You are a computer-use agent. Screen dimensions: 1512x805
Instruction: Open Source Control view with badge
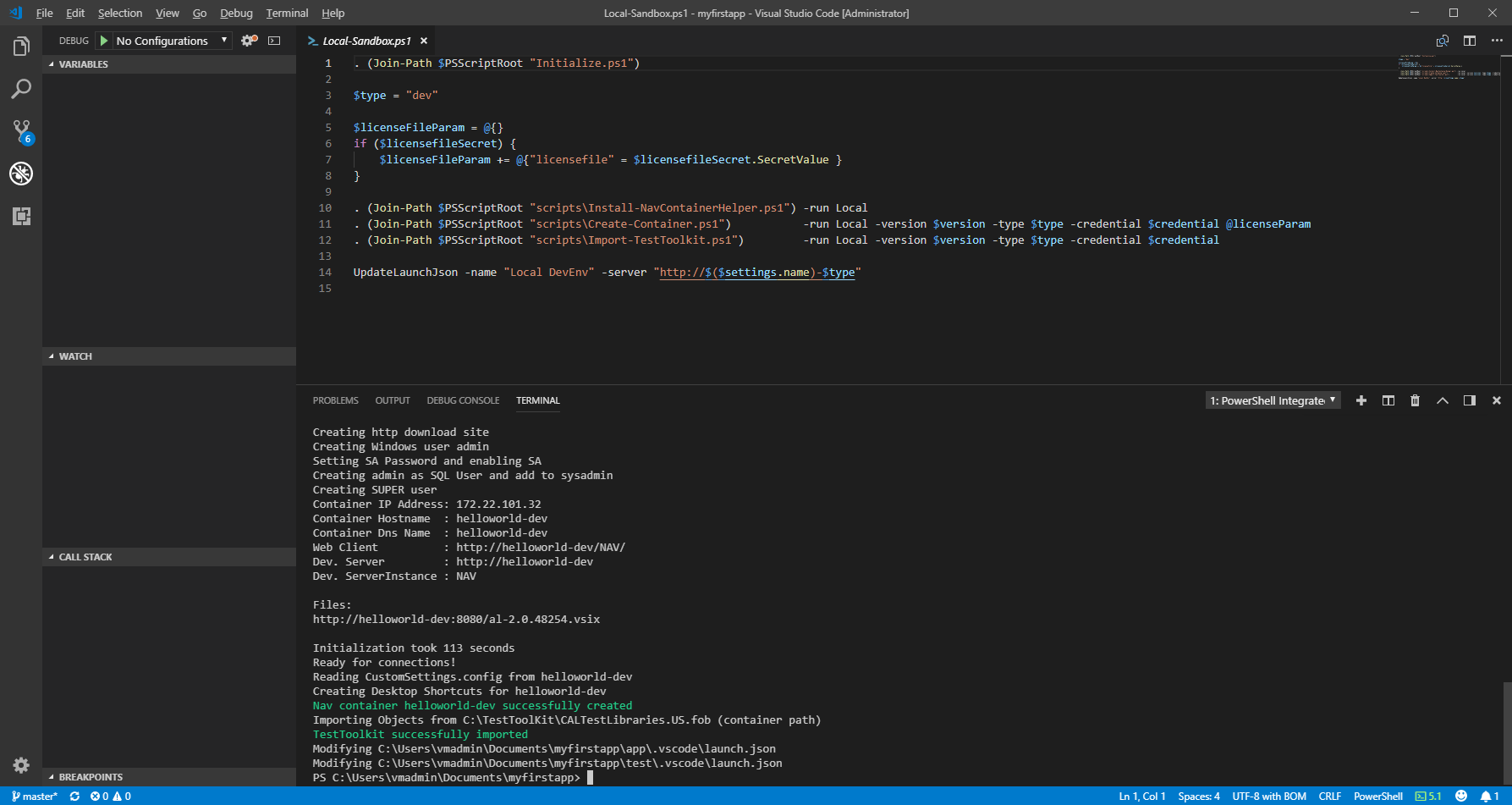21,131
